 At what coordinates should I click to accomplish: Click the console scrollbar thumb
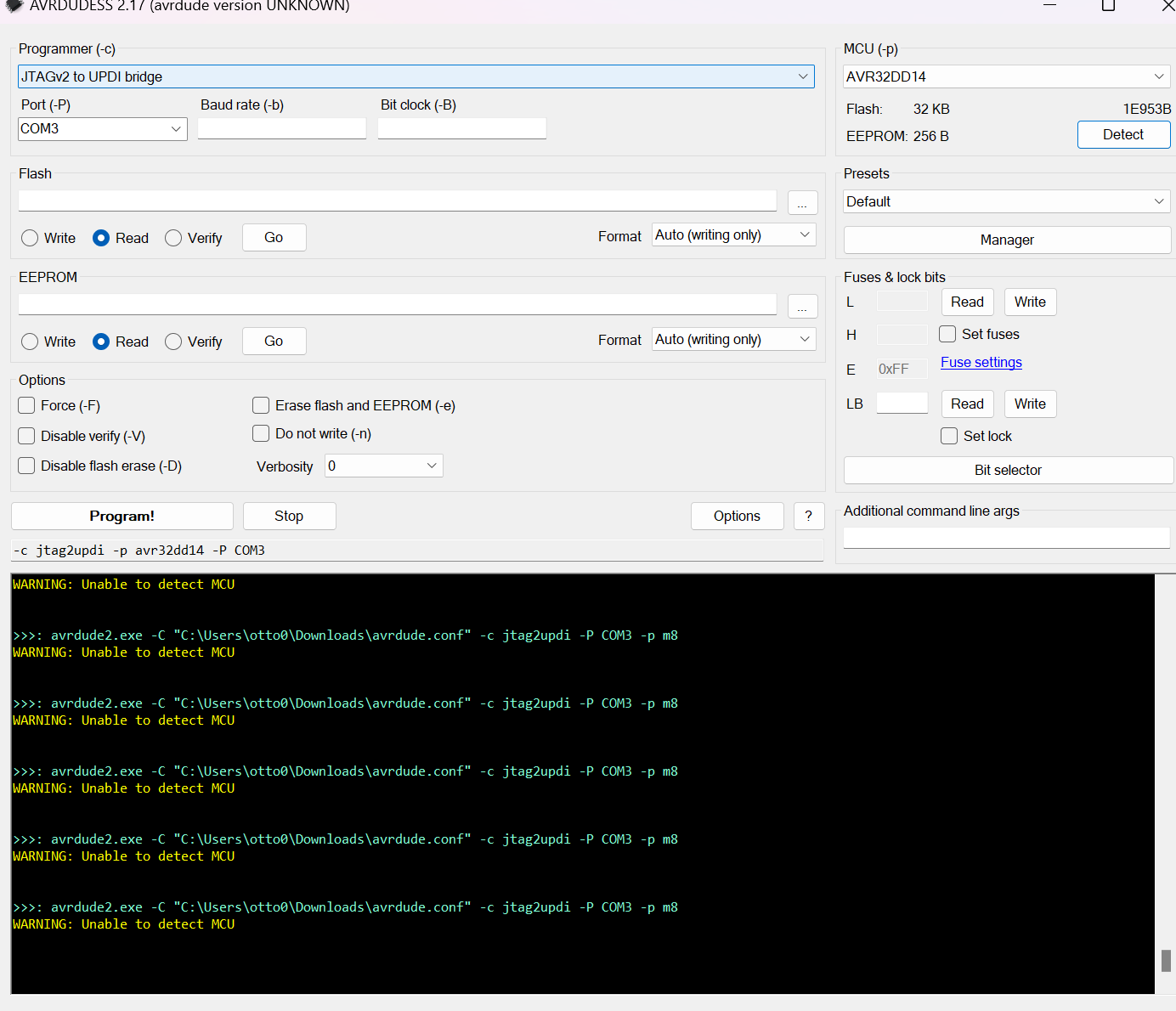[1166, 960]
